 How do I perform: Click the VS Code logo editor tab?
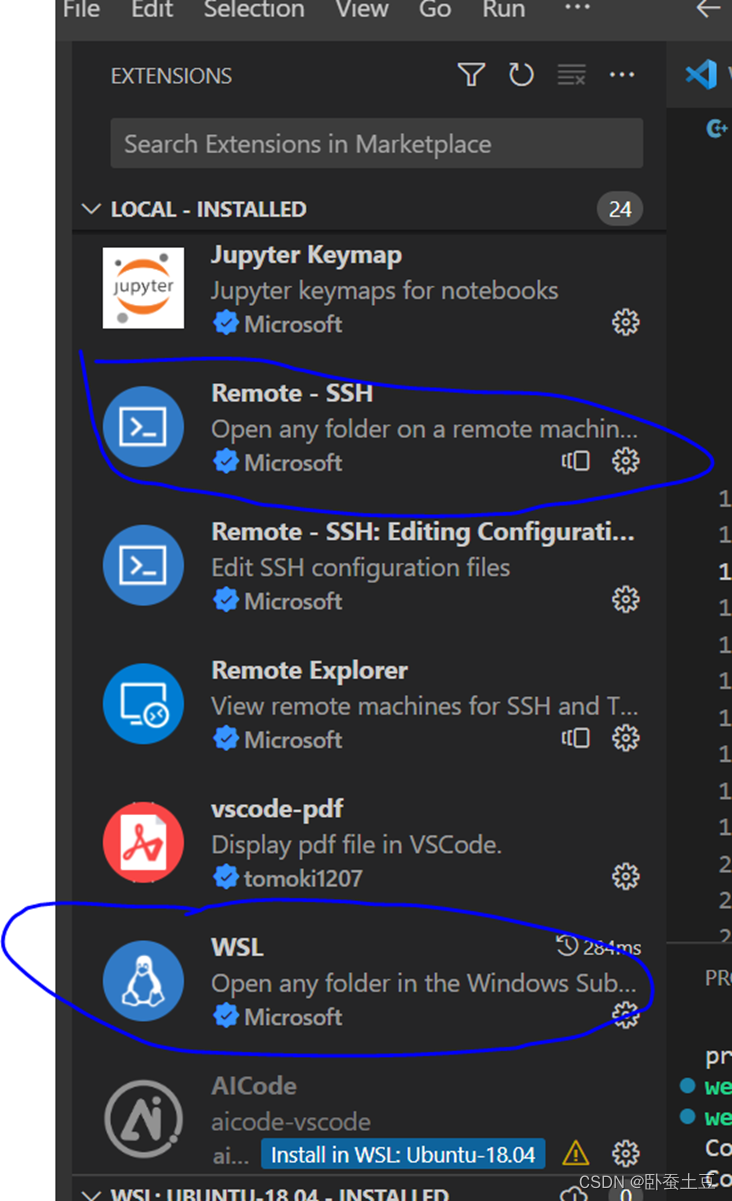pos(703,74)
